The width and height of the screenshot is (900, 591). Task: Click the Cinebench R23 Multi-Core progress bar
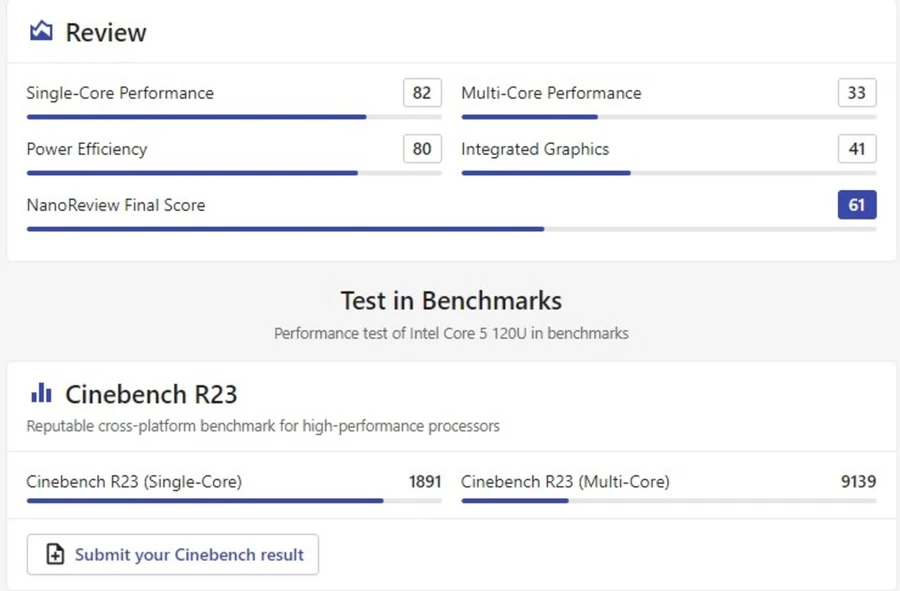click(x=669, y=501)
